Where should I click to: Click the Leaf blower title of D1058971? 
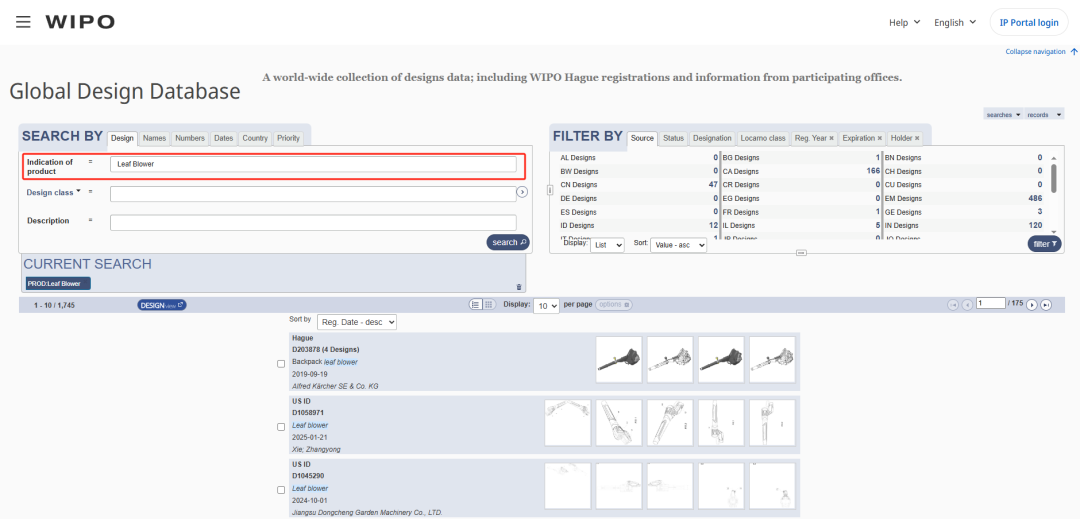310,425
